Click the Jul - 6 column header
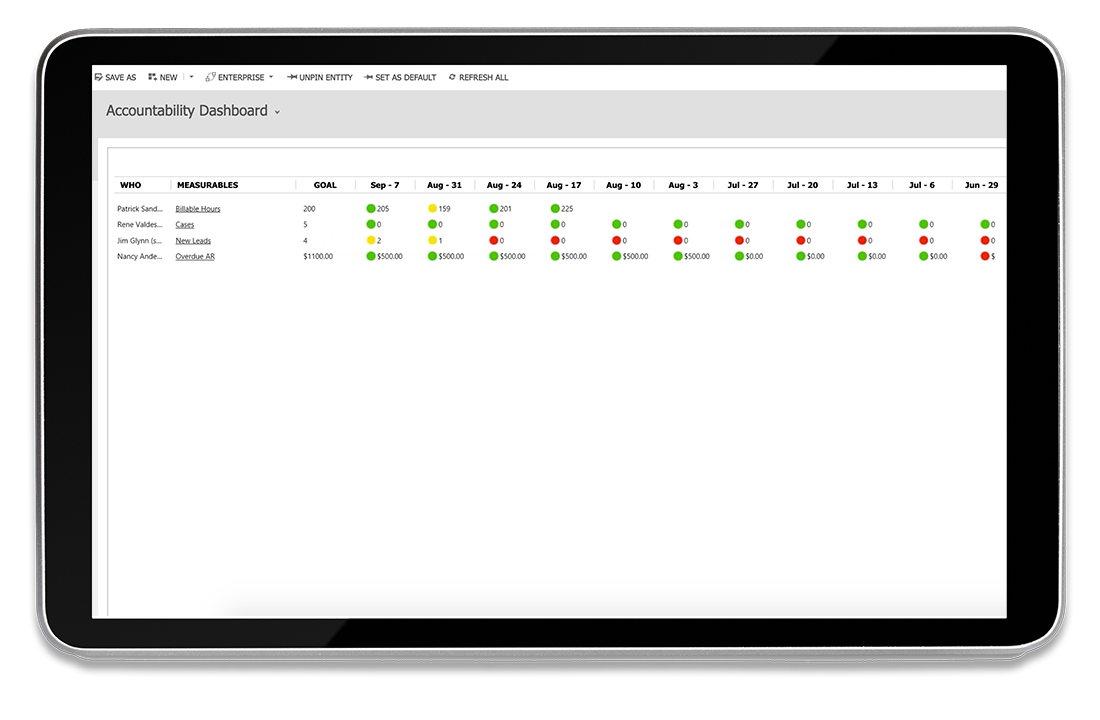The image size is (1100, 720). (x=921, y=185)
